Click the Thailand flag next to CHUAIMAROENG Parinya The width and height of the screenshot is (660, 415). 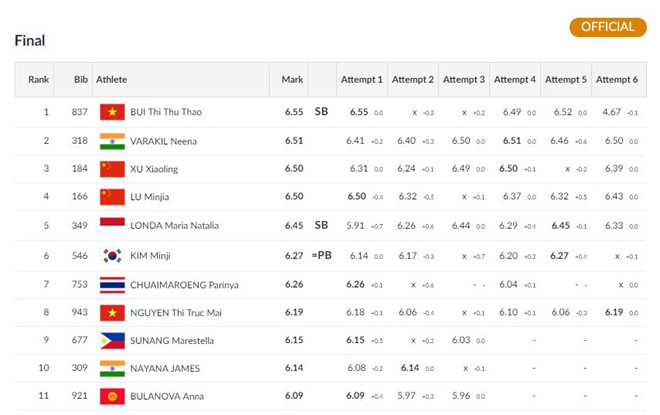coord(112,284)
